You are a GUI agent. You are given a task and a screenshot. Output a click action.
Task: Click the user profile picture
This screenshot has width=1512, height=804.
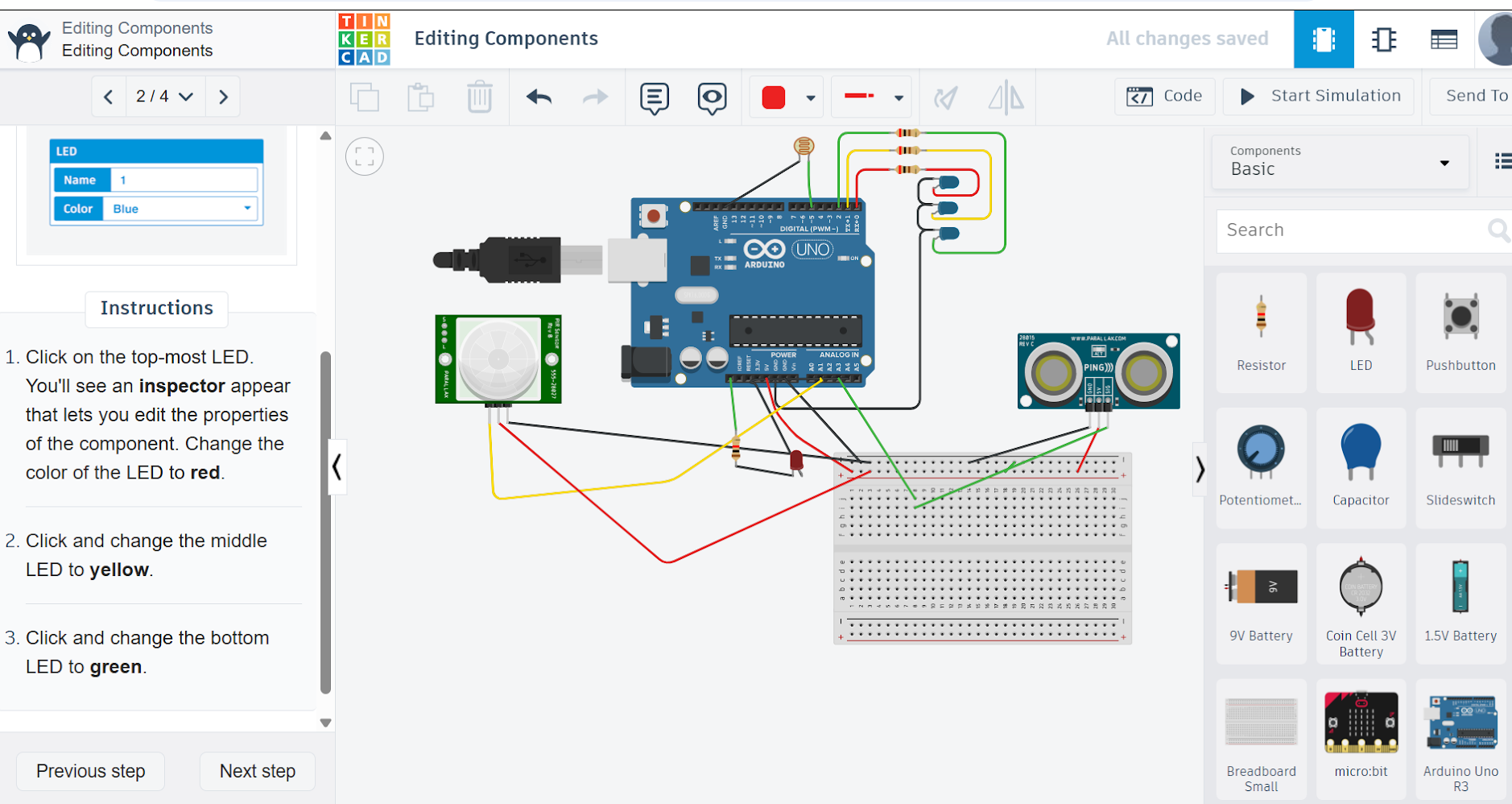coord(1495,39)
